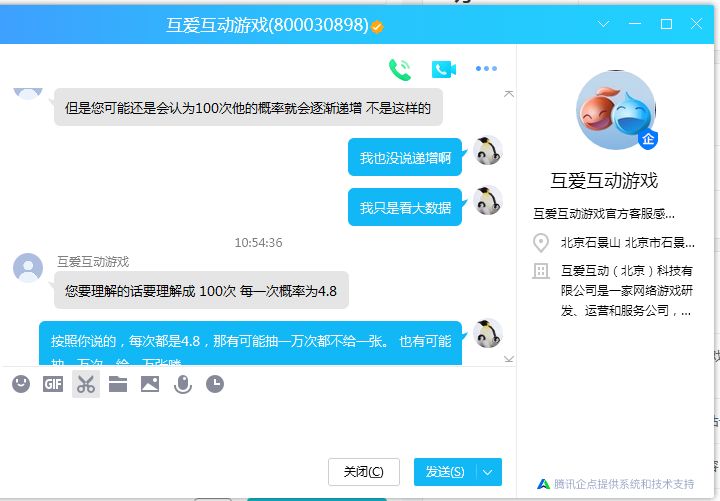Minimize the chat window

point(635,24)
